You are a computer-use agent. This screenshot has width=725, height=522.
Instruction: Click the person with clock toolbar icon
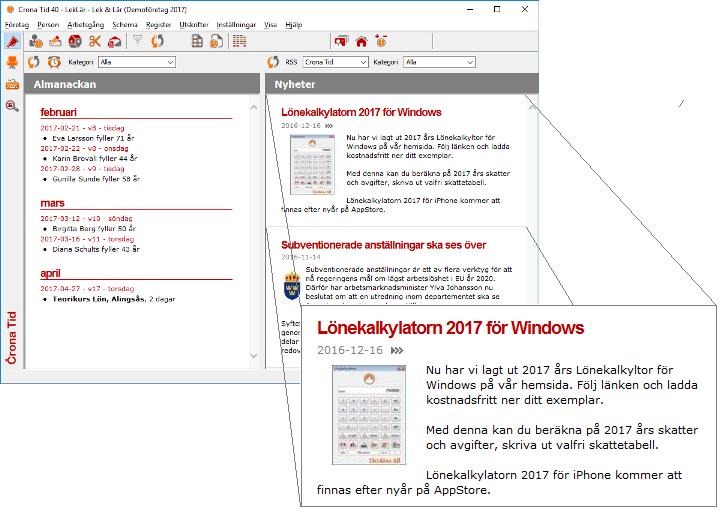coord(36,42)
